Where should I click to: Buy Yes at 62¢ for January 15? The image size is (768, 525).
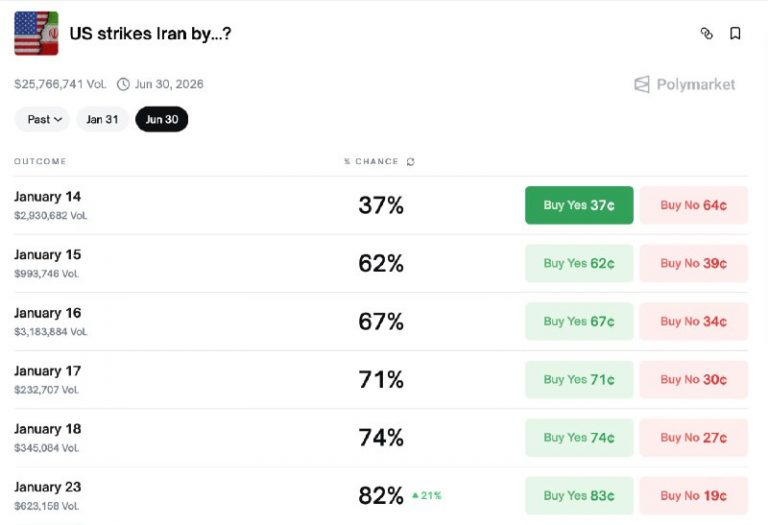tap(579, 263)
